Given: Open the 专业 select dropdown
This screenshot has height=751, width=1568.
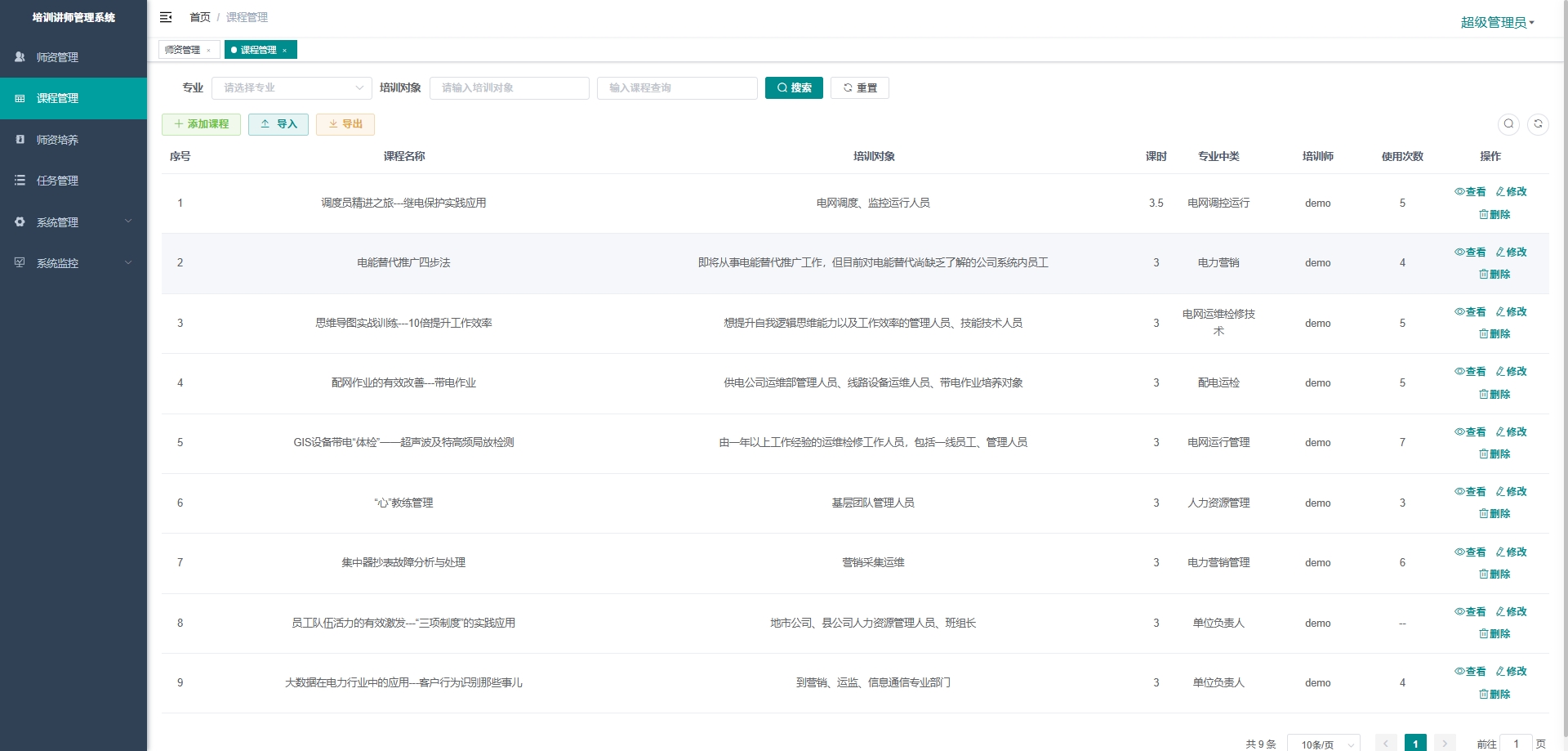Looking at the screenshot, I should 292,87.
